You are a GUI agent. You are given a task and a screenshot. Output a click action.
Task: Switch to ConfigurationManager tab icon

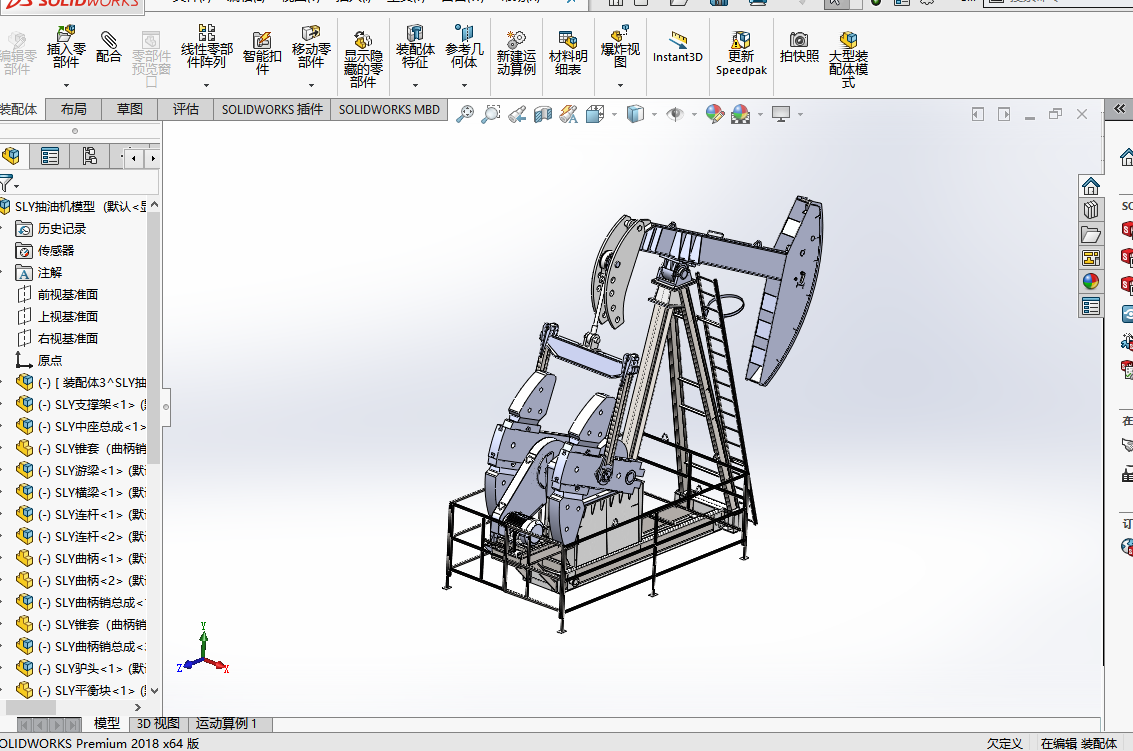(x=90, y=155)
